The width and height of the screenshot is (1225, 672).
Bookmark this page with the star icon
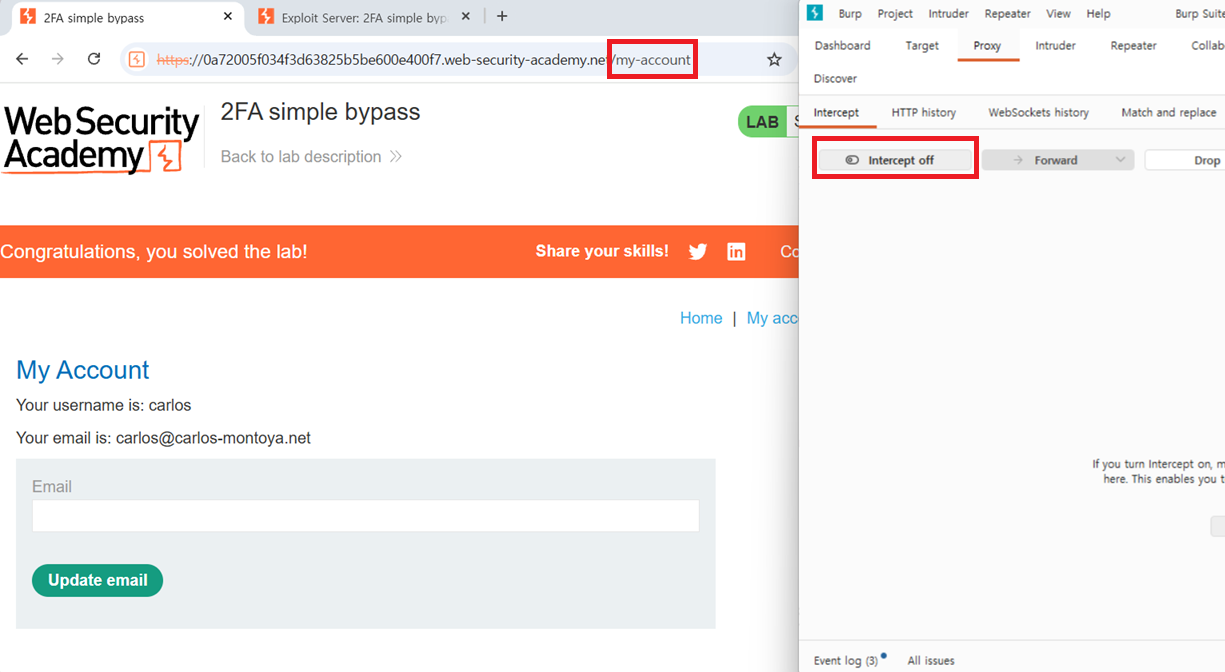pyautogui.click(x=774, y=60)
